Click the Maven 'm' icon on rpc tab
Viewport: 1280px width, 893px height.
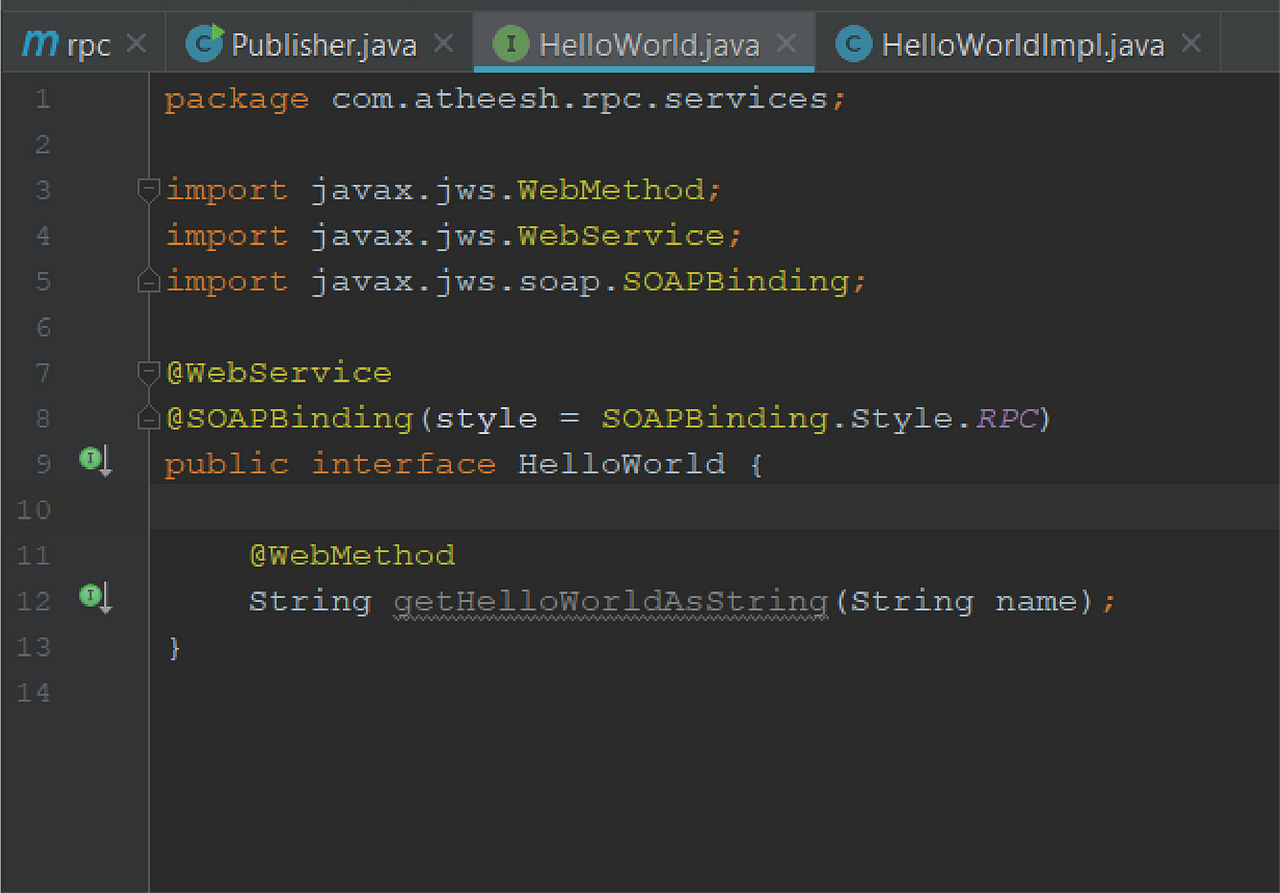pyautogui.click(x=40, y=44)
